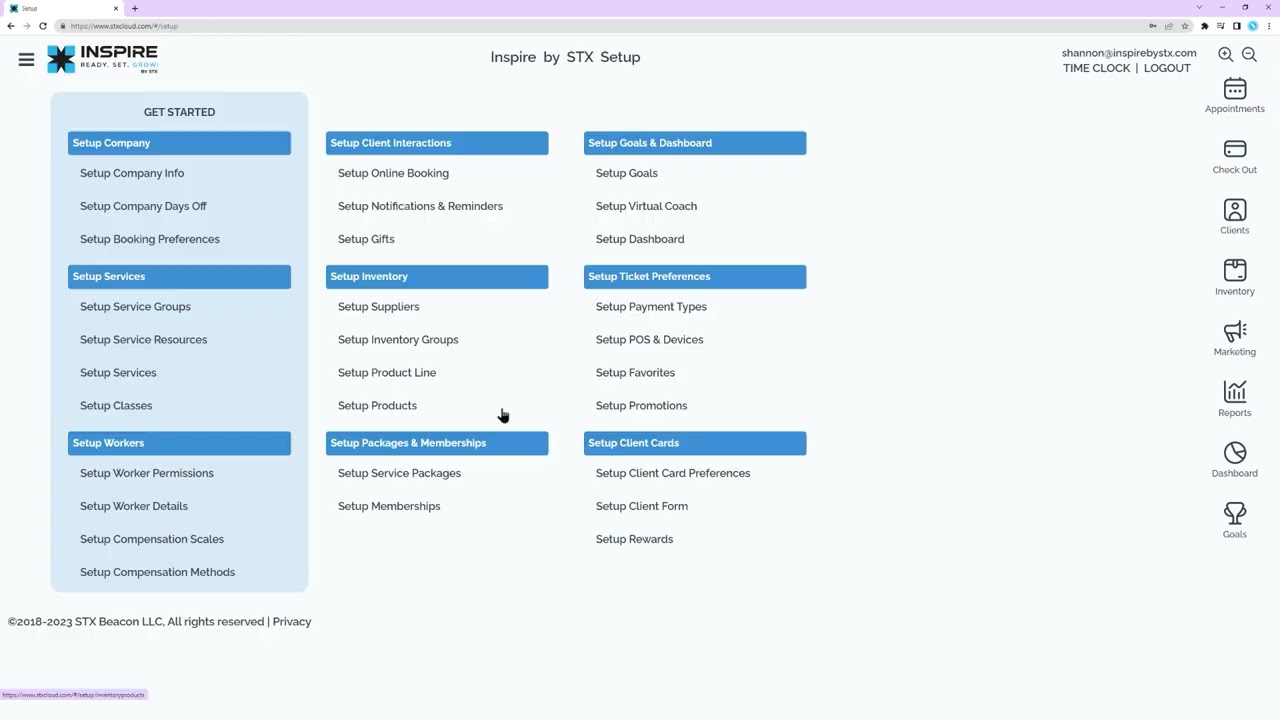
Task: Open Setup Company Info
Action: (132, 173)
